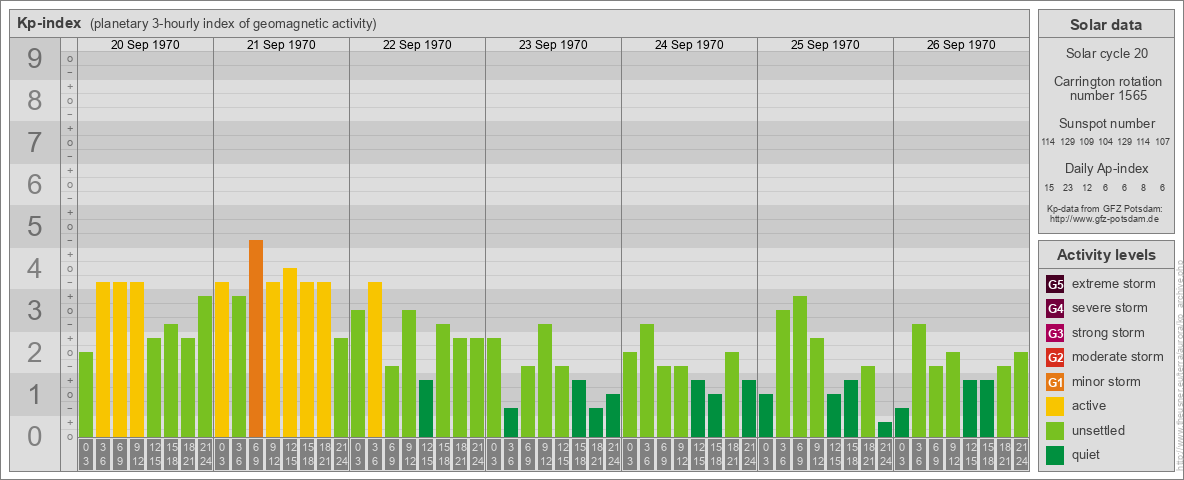The height and width of the screenshot is (480, 1184).
Task: Click Ap-index value 15
Action: 1049,187
